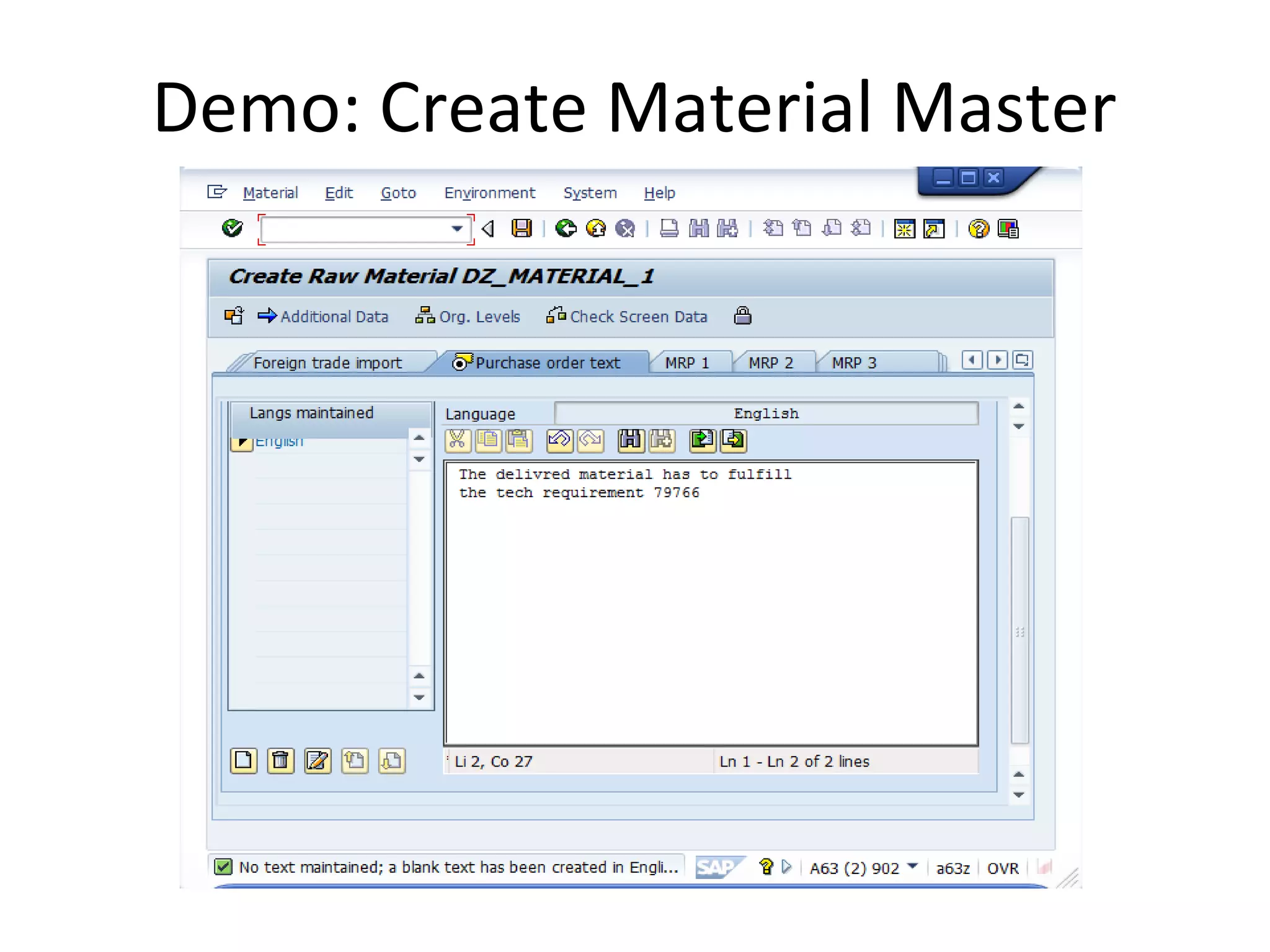Screen dimensions: 1270x952
Task: Click the main vertical scrollbar thumb on right
Action: pyautogui.click(x=1019, y=630)
